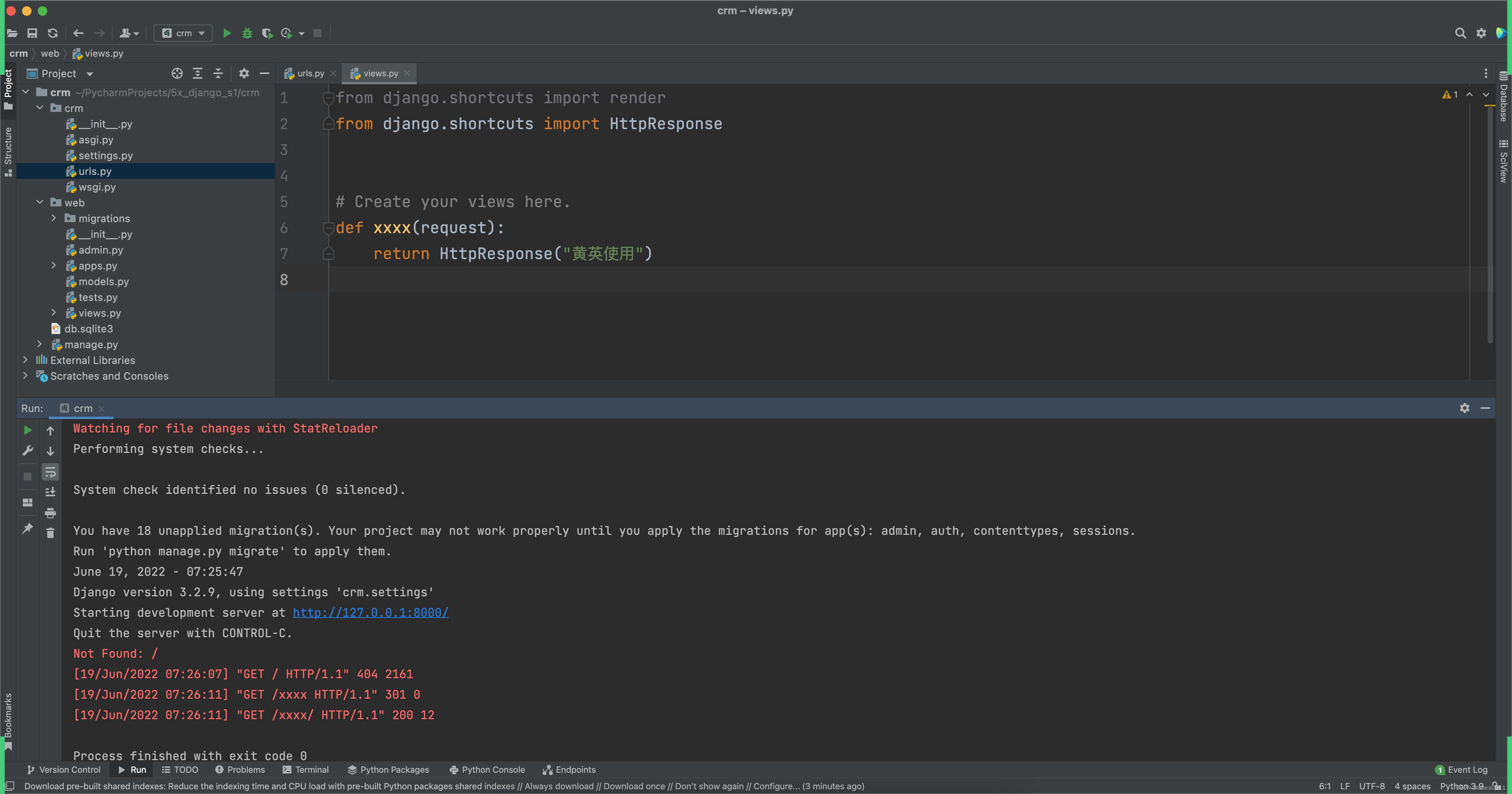Toggle SciView tool window on right stripe

point(1503,161)
